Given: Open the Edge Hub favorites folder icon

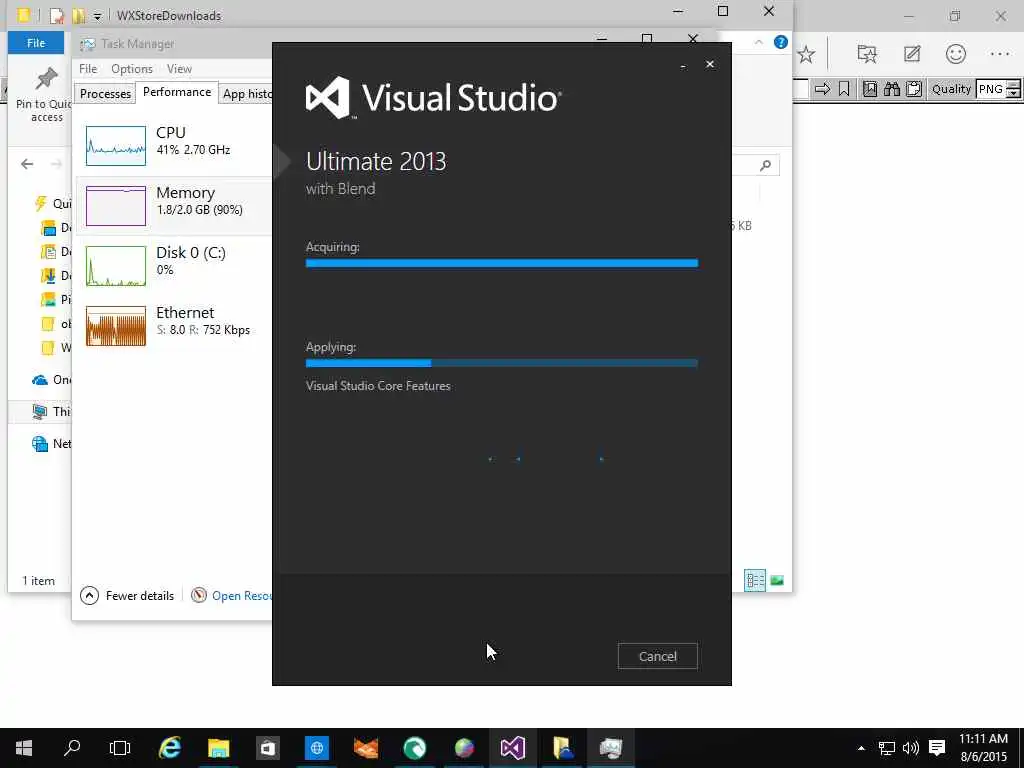Looking at the screenshot, I should (867, 54).
